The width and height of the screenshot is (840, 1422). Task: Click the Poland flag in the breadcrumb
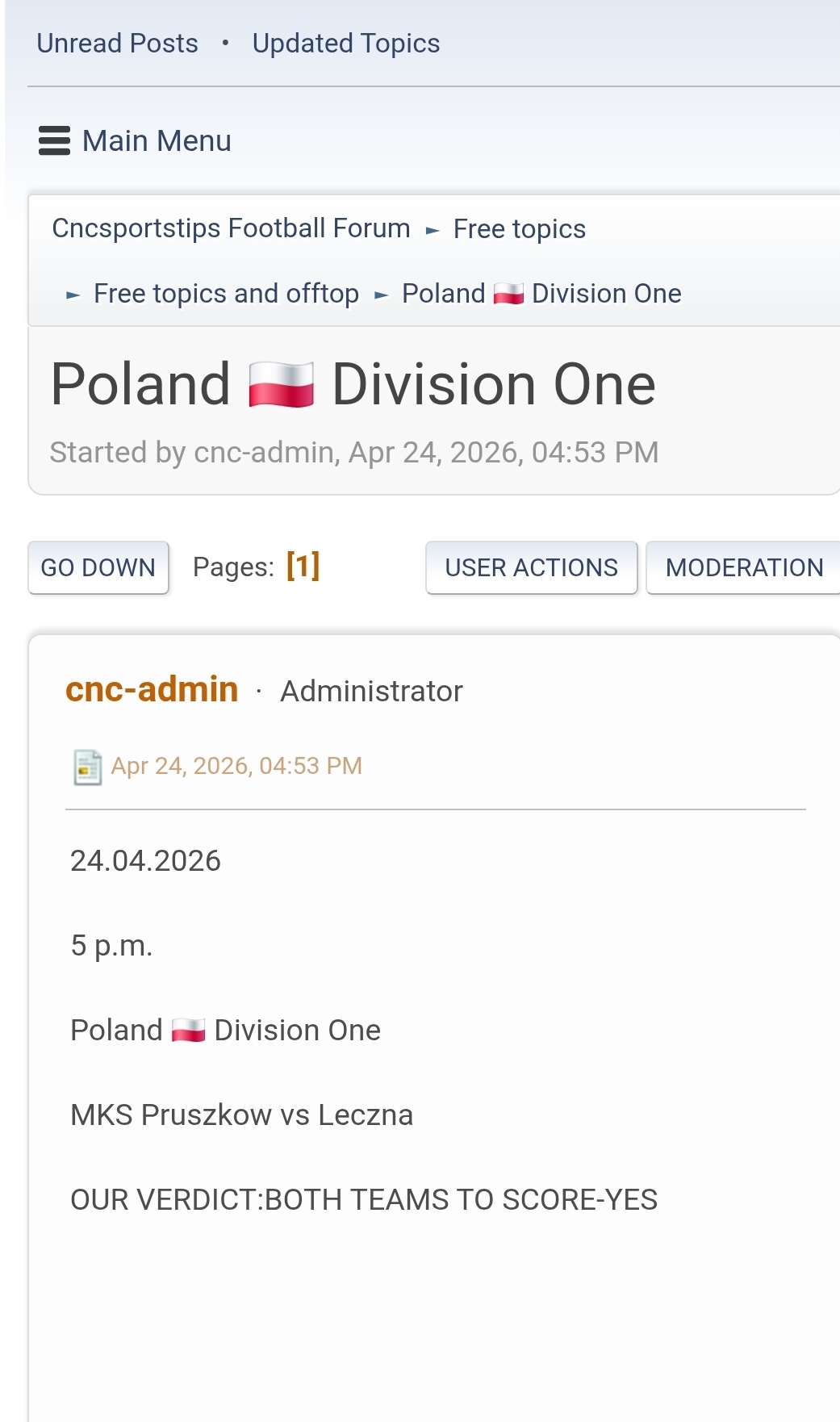click(x=508, y=294)
